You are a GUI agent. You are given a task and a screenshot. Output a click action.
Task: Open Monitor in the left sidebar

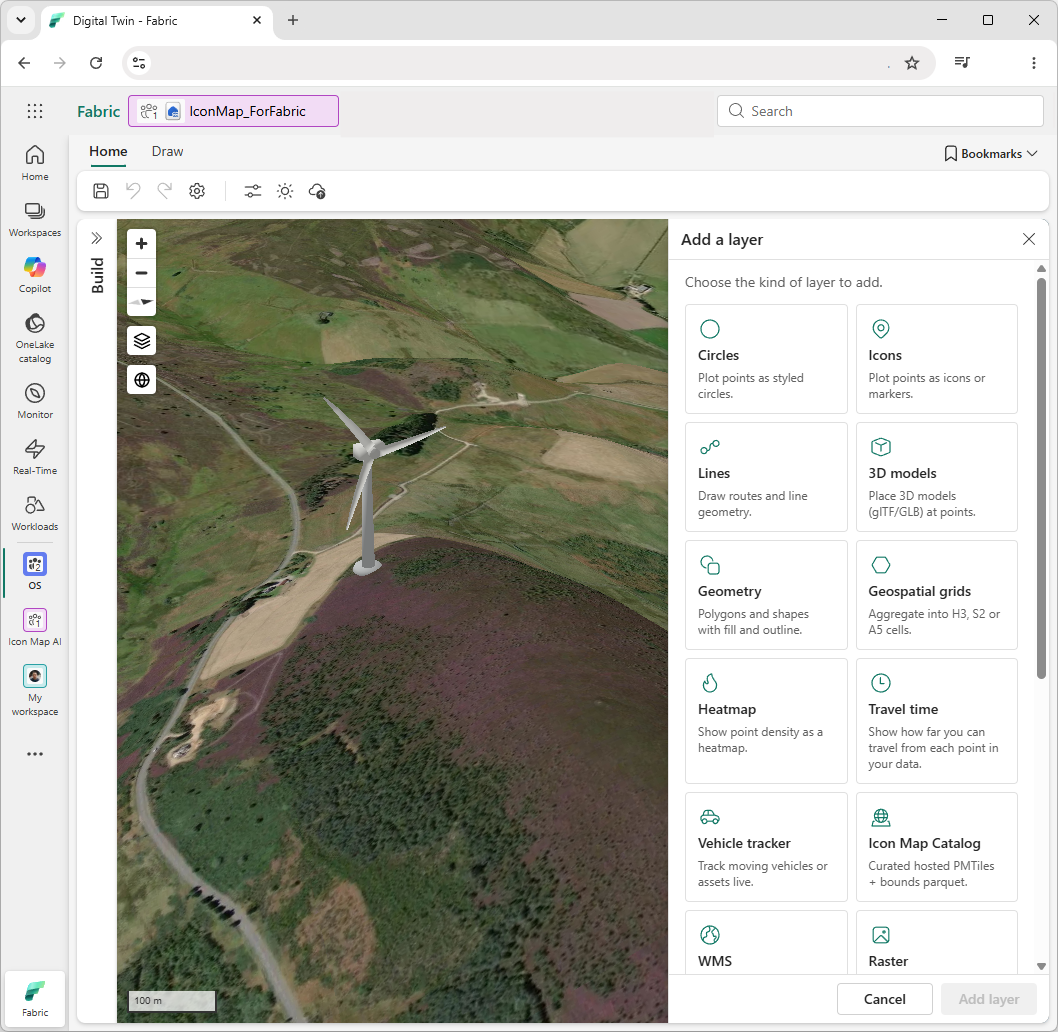[x=35, y=402]
